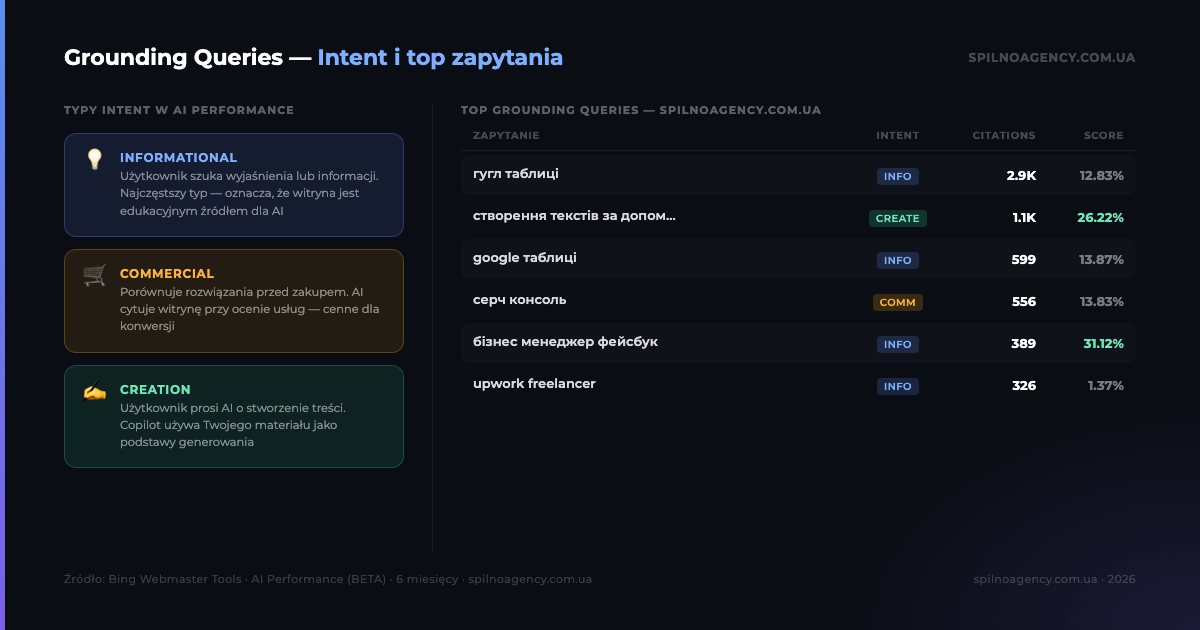Viewport: 1200px width, 630px height.
Task: Select the query створення текстів за допом…
Action: (x=574, y=216)
